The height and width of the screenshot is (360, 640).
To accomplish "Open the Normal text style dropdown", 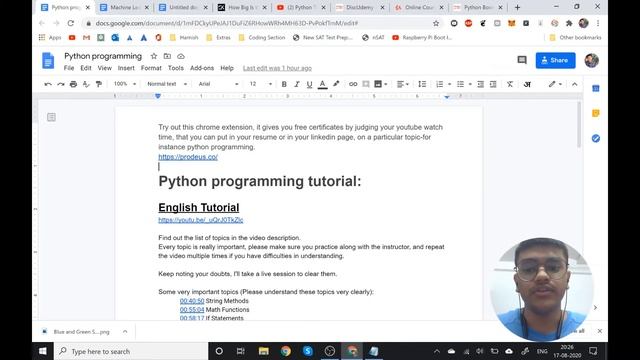I will click(167, 84).
